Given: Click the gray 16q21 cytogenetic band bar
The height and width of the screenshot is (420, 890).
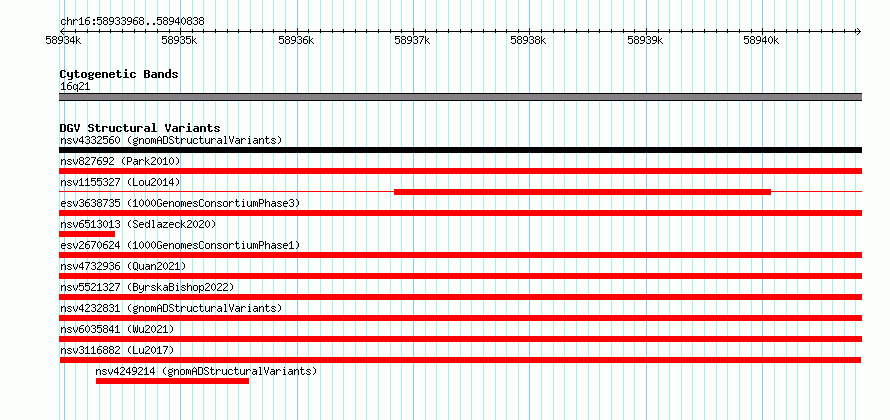Looking at the screenshot, I should (460, 97).
